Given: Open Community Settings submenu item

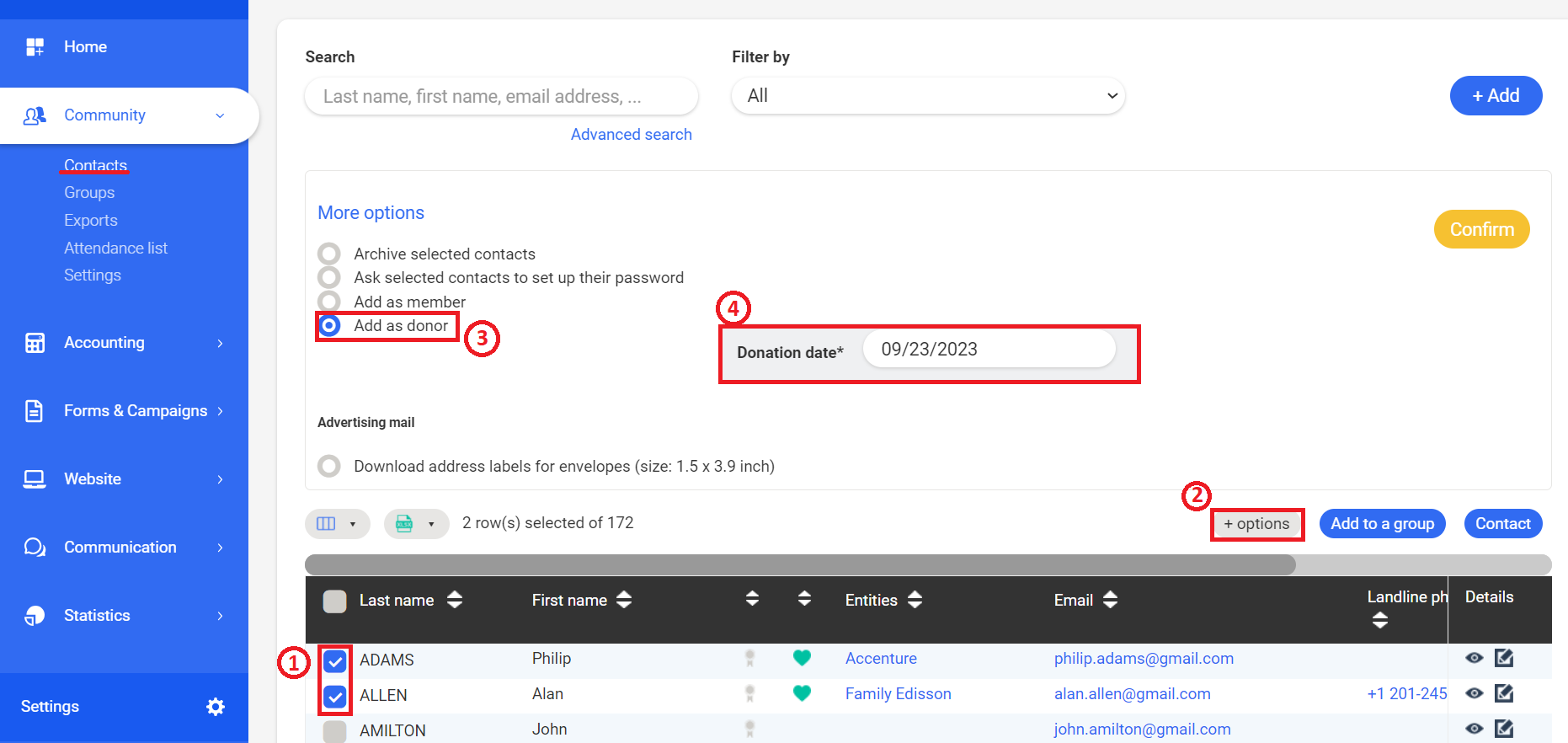Looking at the screenshot, I should [x=93, y=275].
